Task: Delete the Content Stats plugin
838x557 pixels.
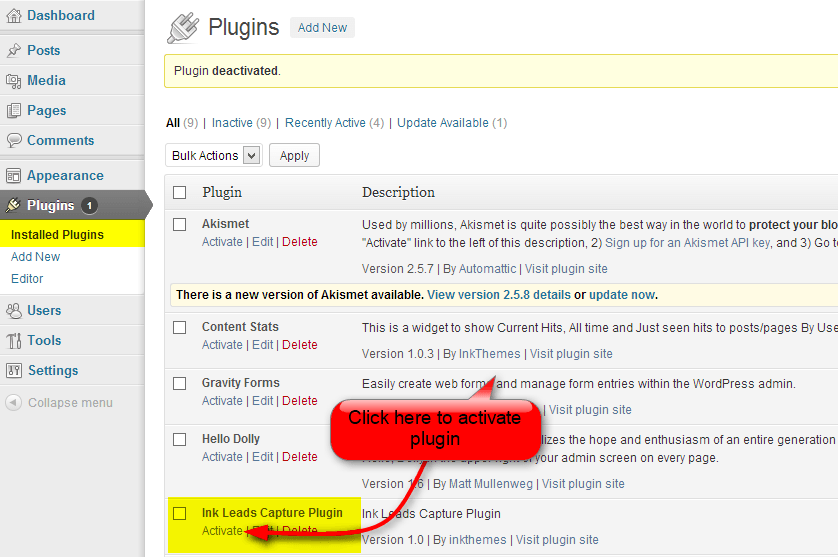Action: (300, 345)
